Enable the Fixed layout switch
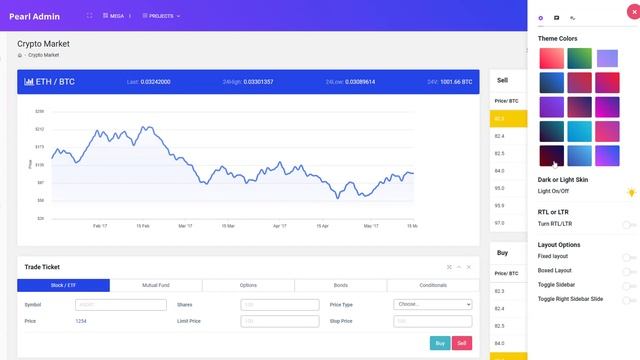640x360 pixels. point(629,257)
